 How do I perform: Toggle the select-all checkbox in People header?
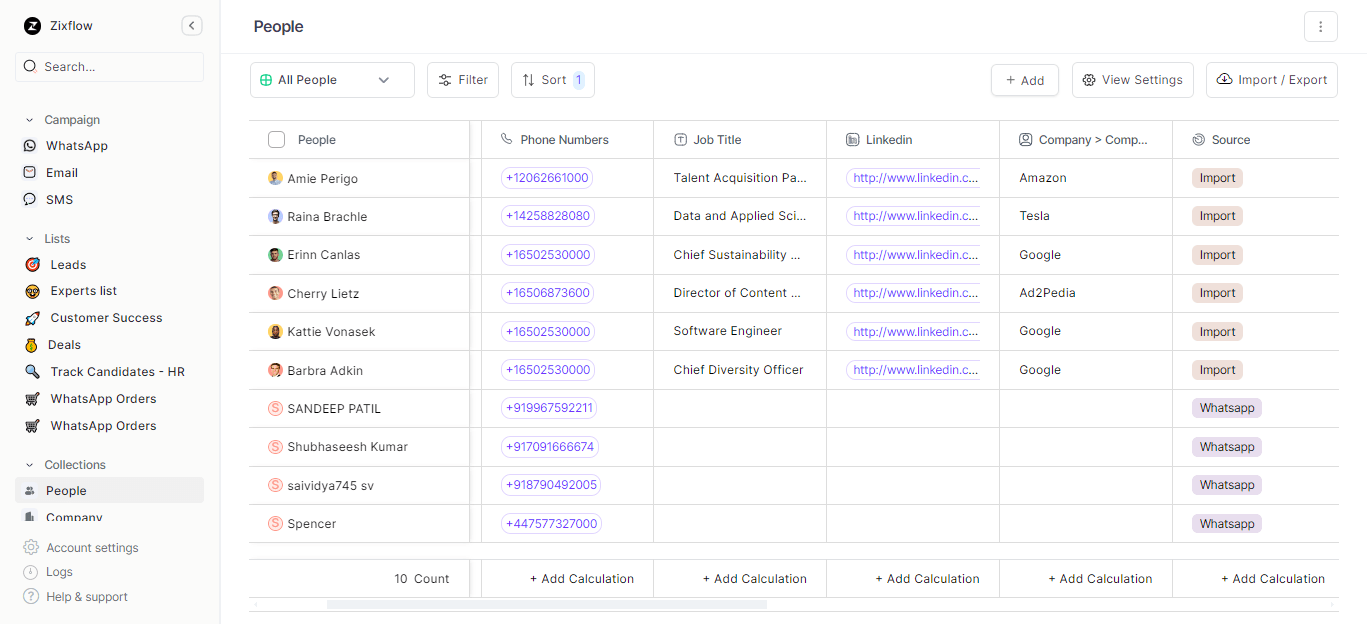[x=277, y=140]
